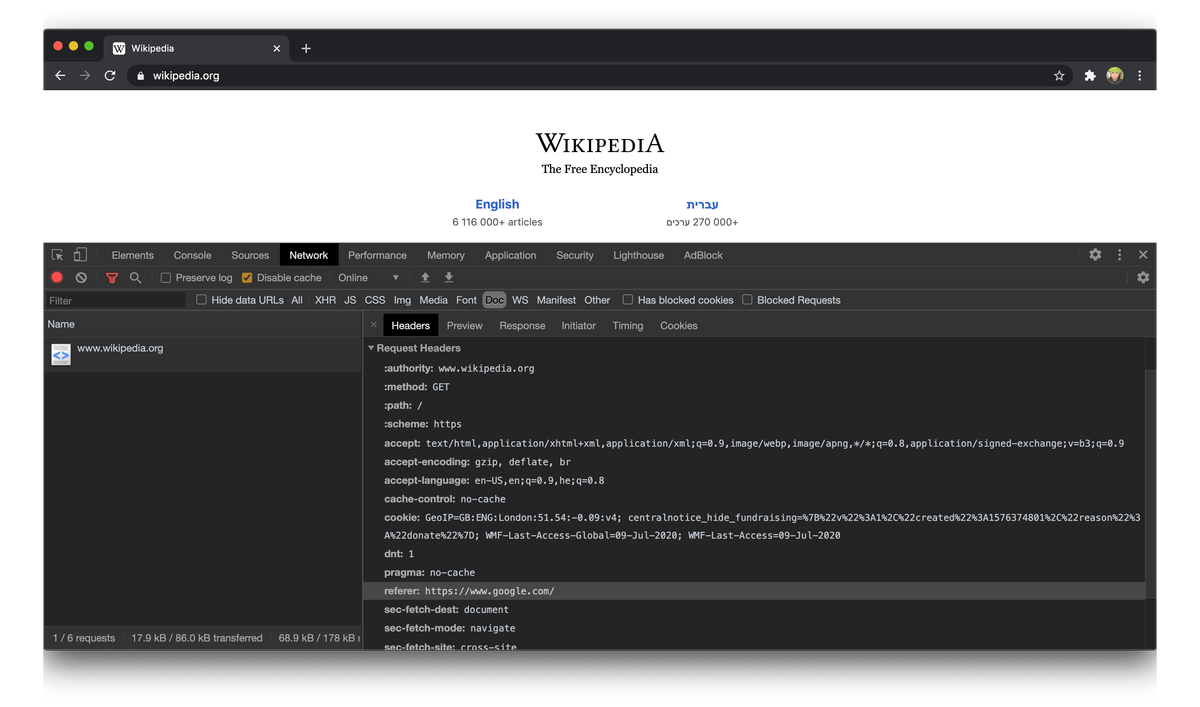Show the Initiator tab
This screenshot has width=1200, height=707.
coord(578,326)
